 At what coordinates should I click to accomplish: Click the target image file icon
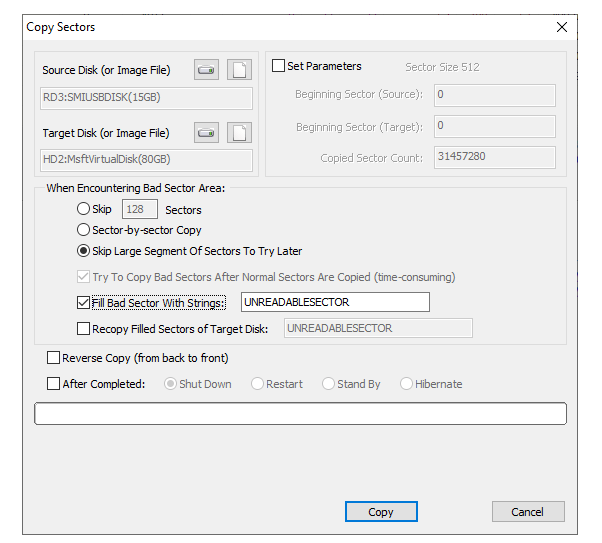coord(239,133)
